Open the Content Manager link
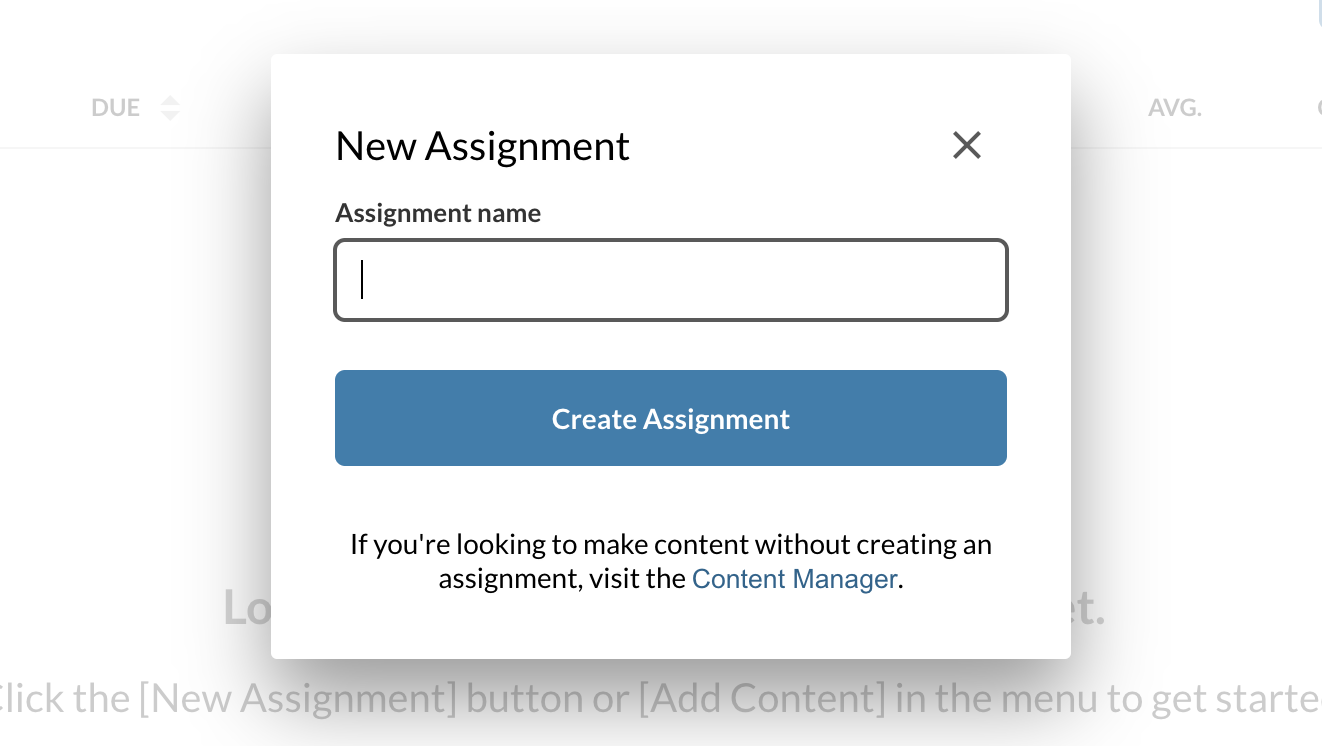This screenshot has width=1322, height=746. pos(793,578)
